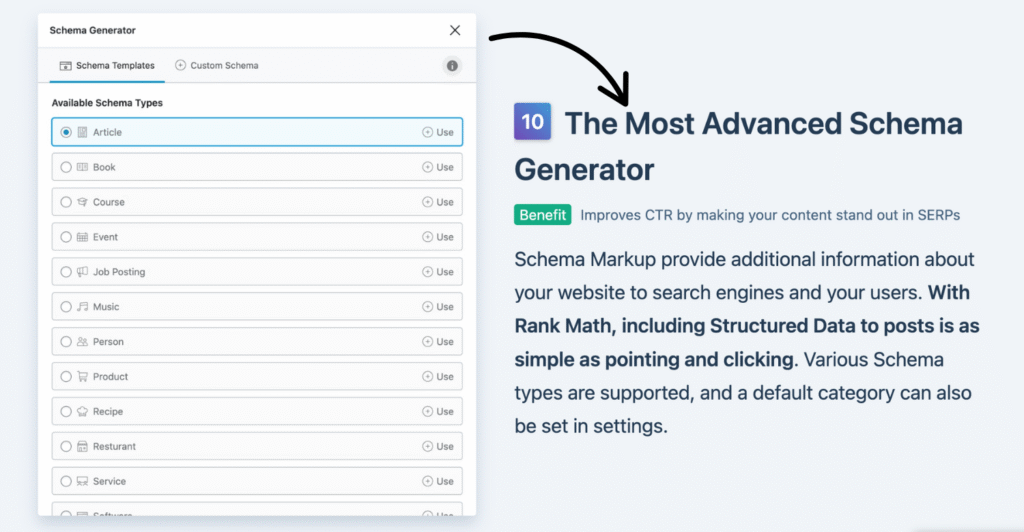
Task: Select the Article radio button
Action: click(66, 132)
